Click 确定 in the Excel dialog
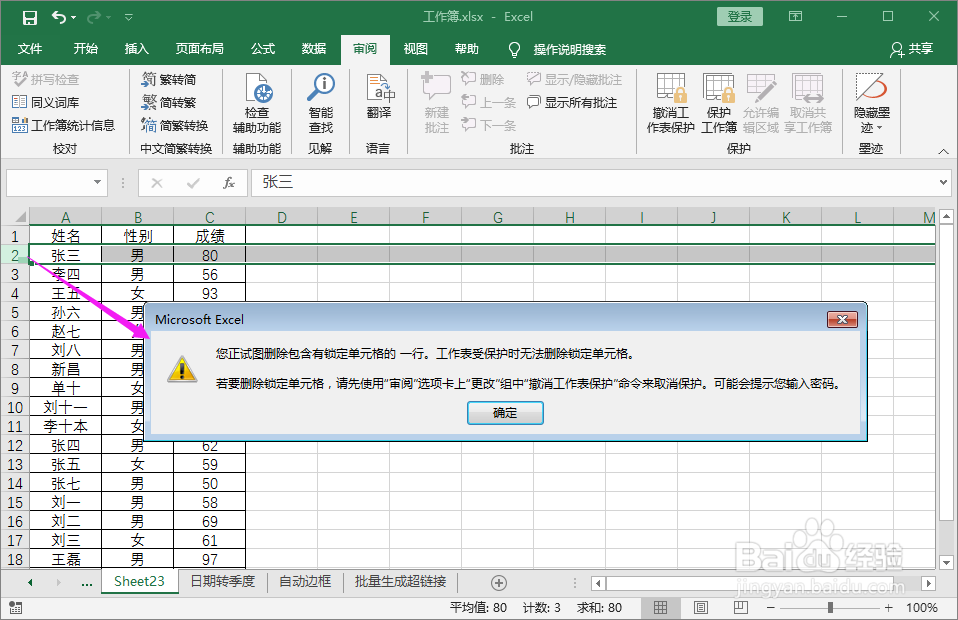The image size is (958, 620). click(x=505, y=413)
